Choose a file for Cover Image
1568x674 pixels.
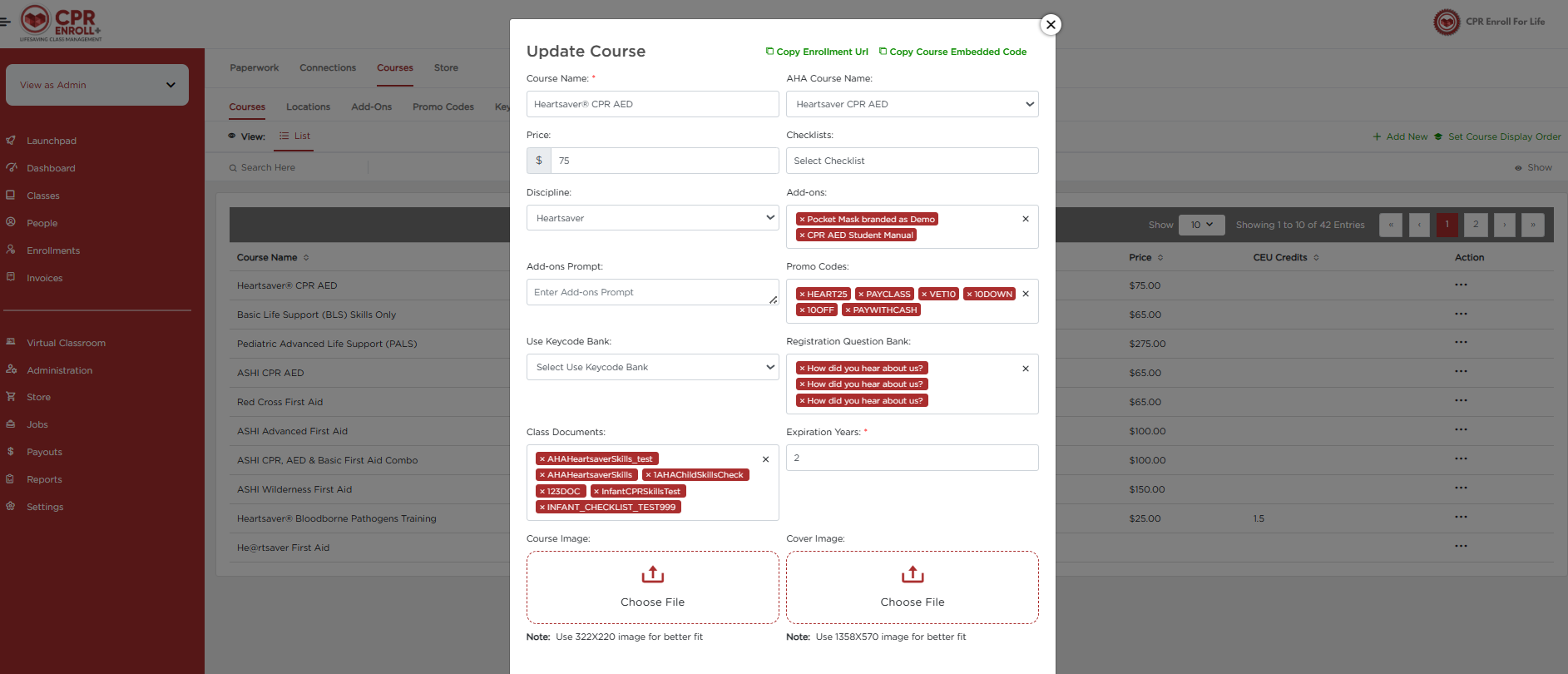coord(912,587)
